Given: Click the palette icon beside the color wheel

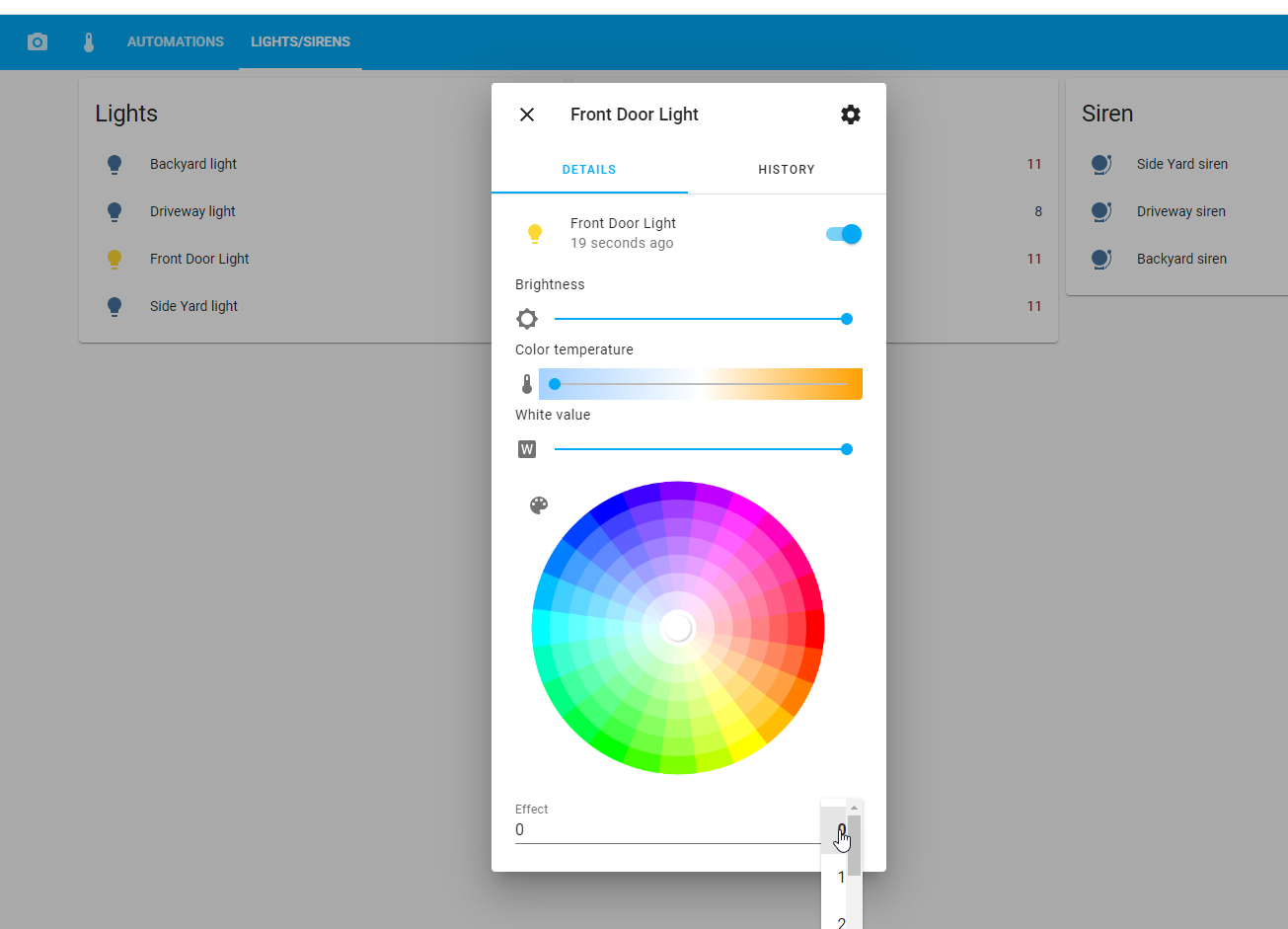Looking at the screenshot, I should (x=538, y=504).
